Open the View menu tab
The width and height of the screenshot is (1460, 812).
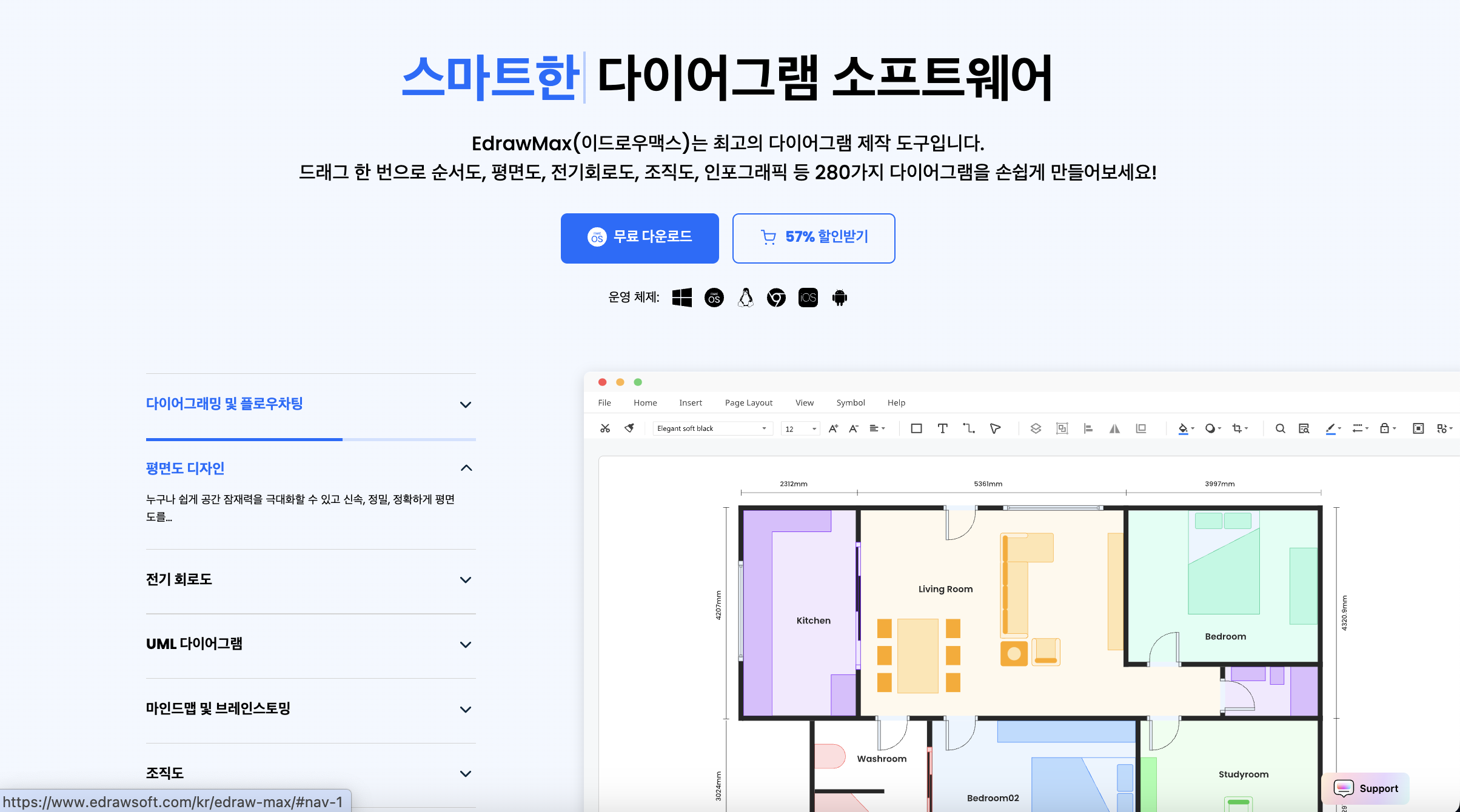[x=804, y=402]
